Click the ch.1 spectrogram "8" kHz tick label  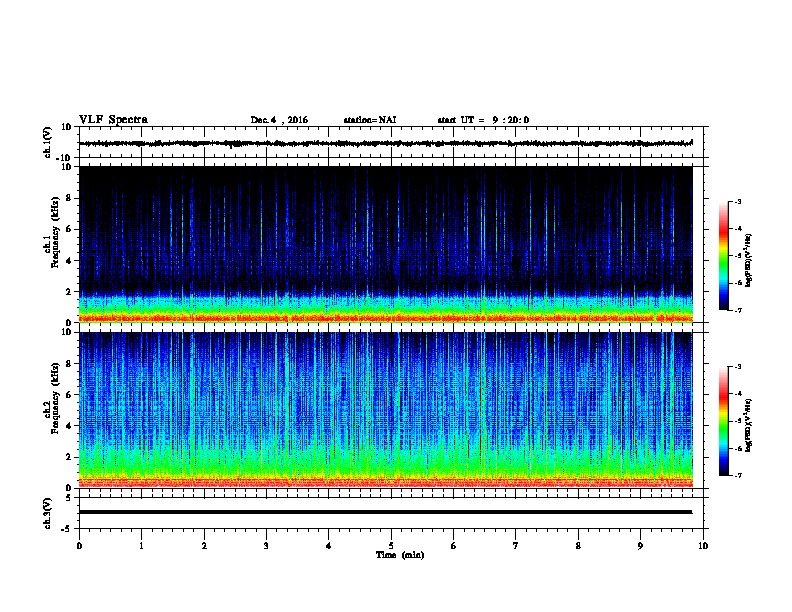click(x=69, y=198)
